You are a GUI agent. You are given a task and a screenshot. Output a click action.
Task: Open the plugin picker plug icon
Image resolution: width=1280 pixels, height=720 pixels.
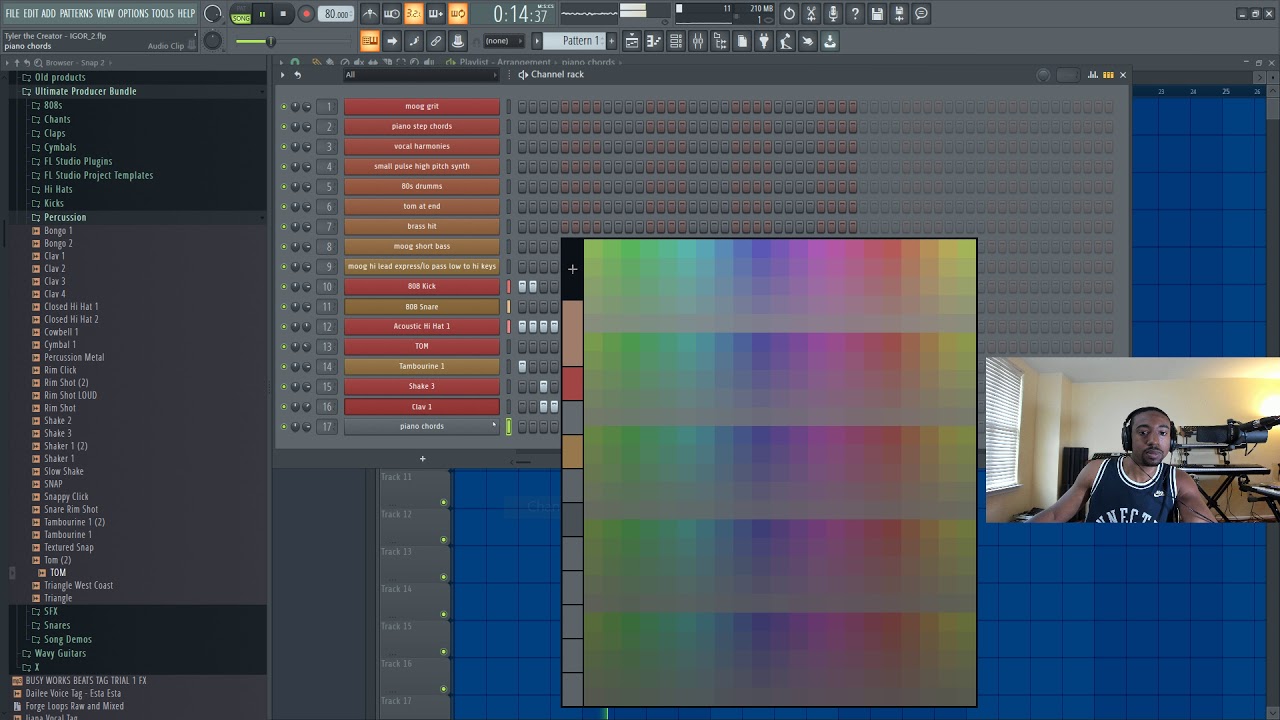coord(764,41)
